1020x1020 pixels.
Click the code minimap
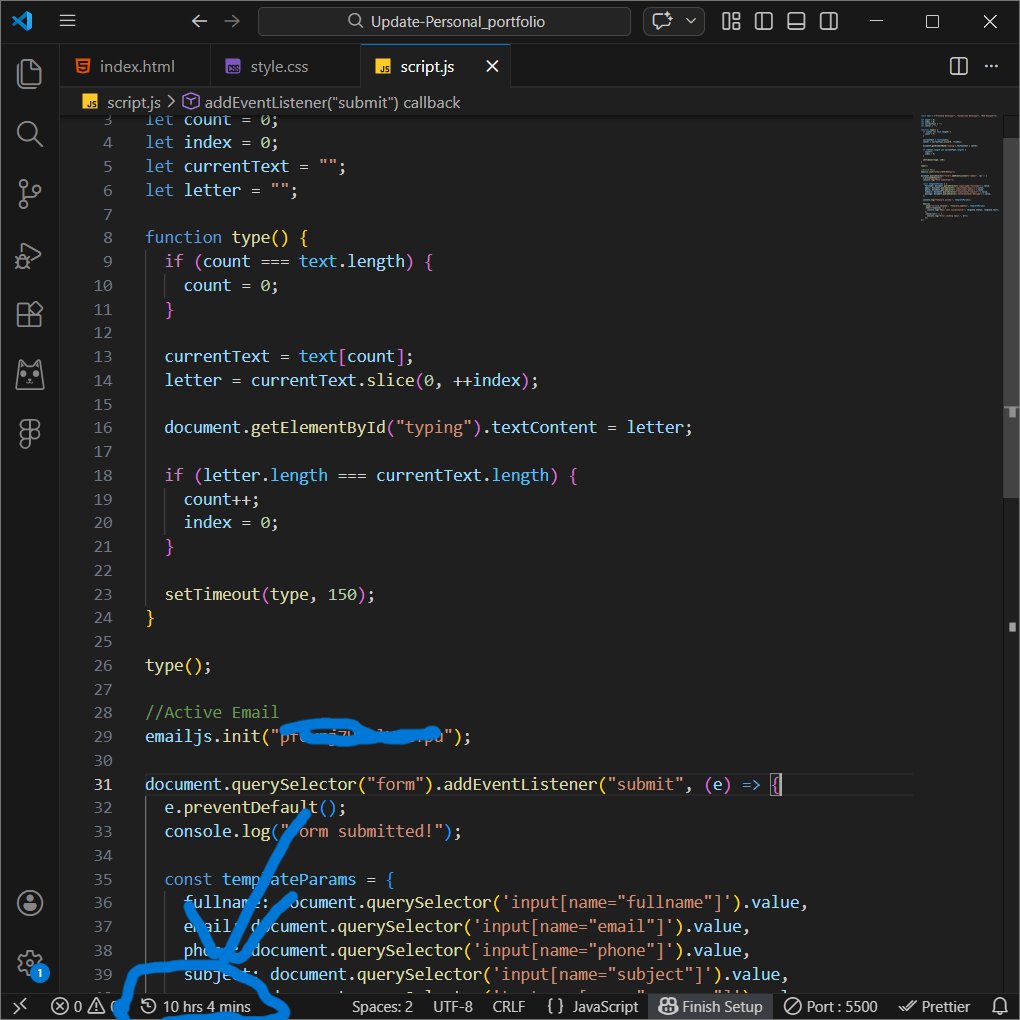959,169
